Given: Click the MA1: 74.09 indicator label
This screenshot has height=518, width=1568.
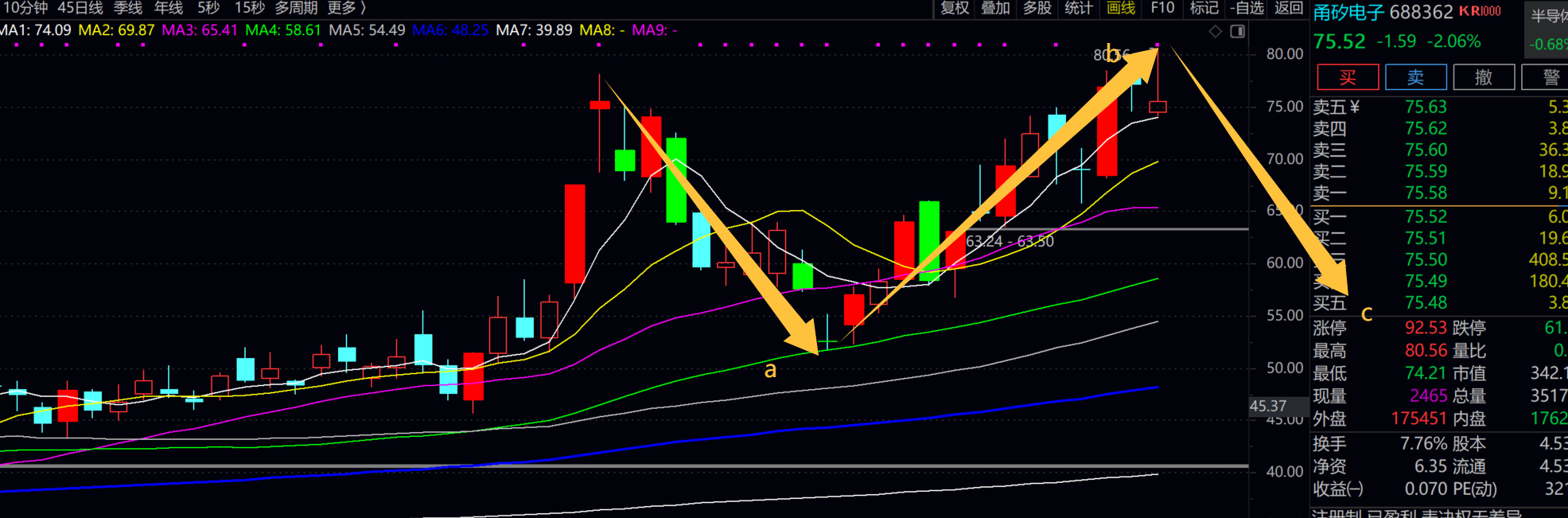Looking at the screenshot, I should point(35,30).
